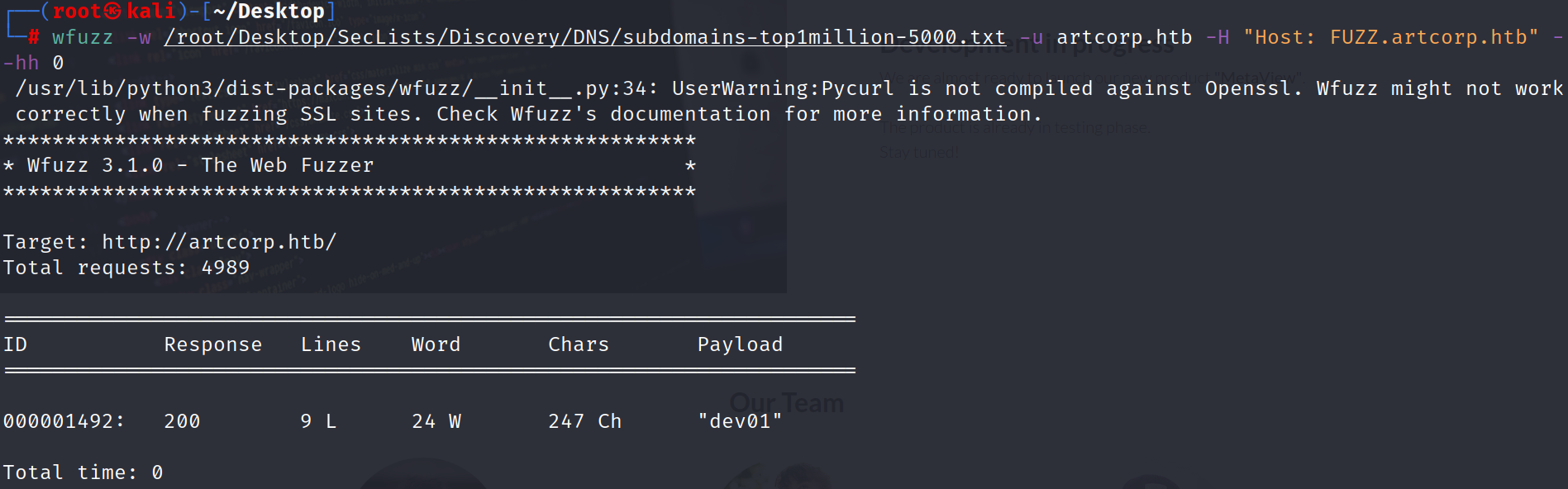Click the Target URL http://artcorp.htb/
This screenshot has height=489, width=1568.
218,242
